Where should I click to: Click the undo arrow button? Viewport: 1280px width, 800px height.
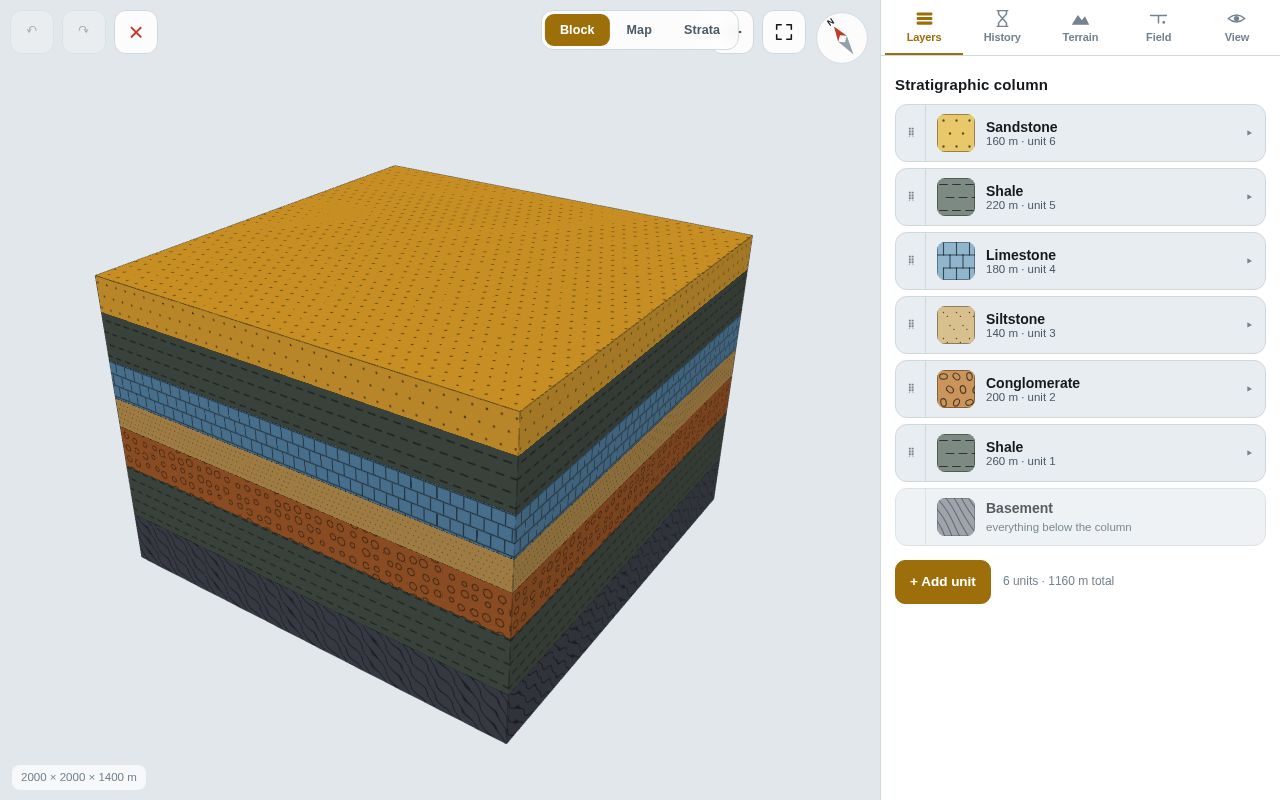point(32,32)
